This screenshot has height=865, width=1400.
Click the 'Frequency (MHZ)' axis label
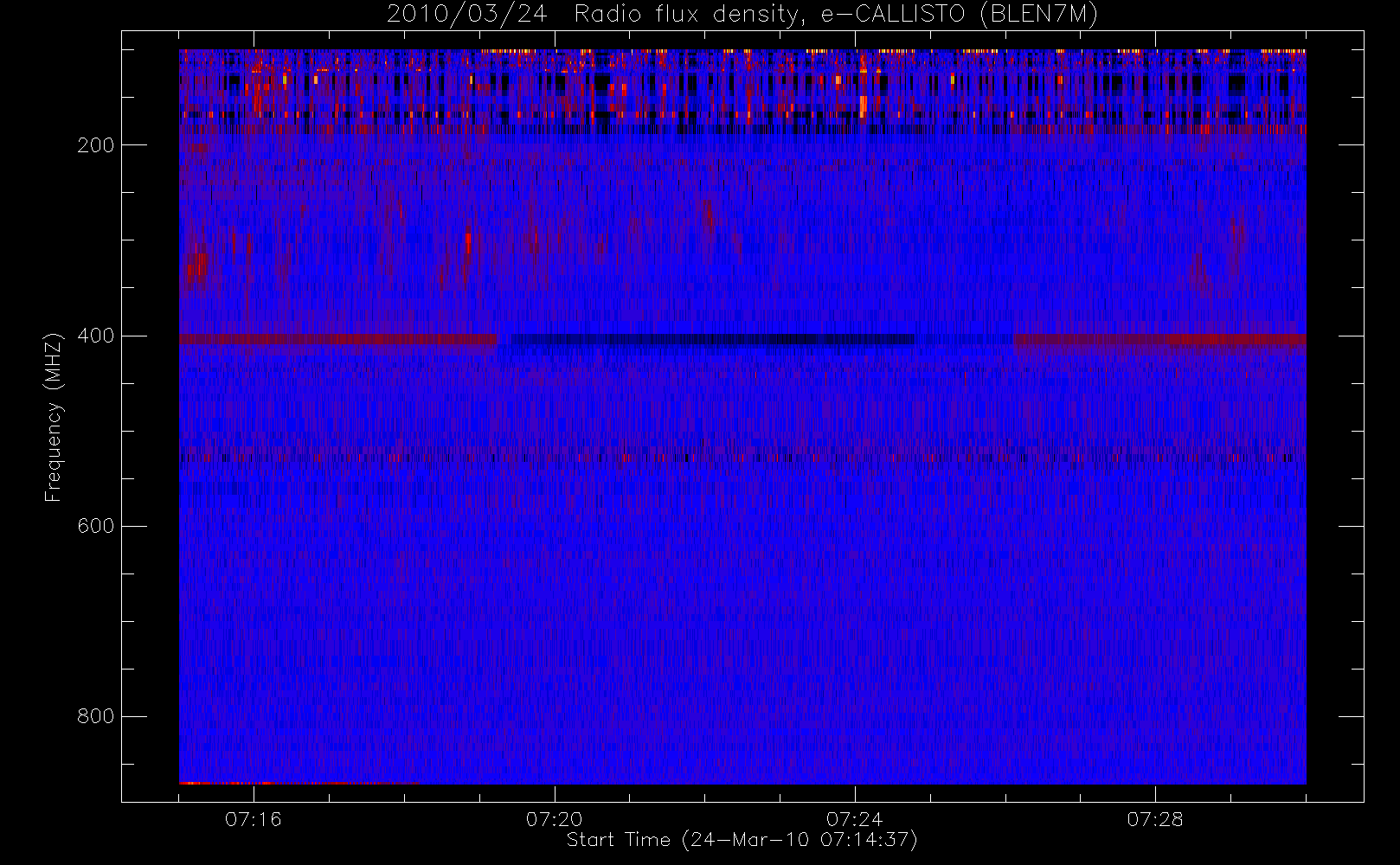coord(54,416)
